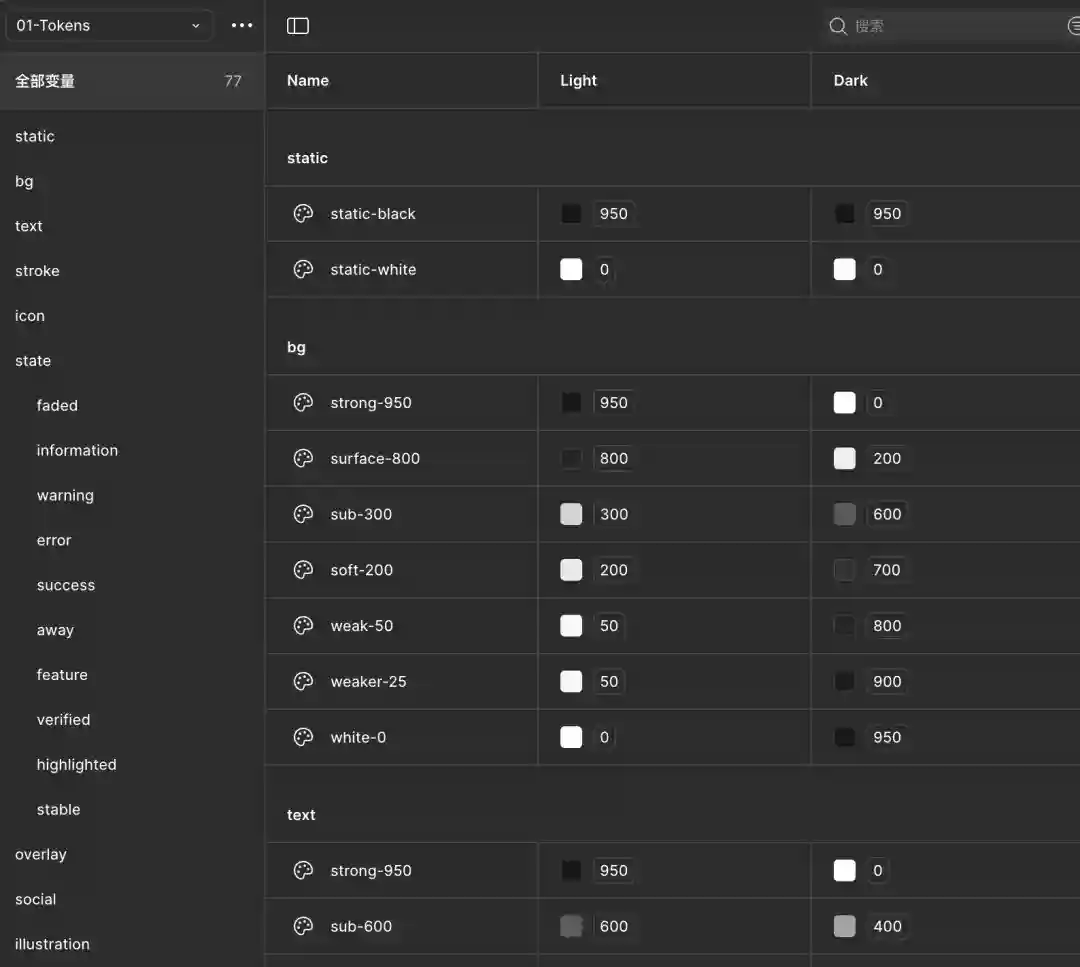Open the three-dots more options menu

(242, 26)
